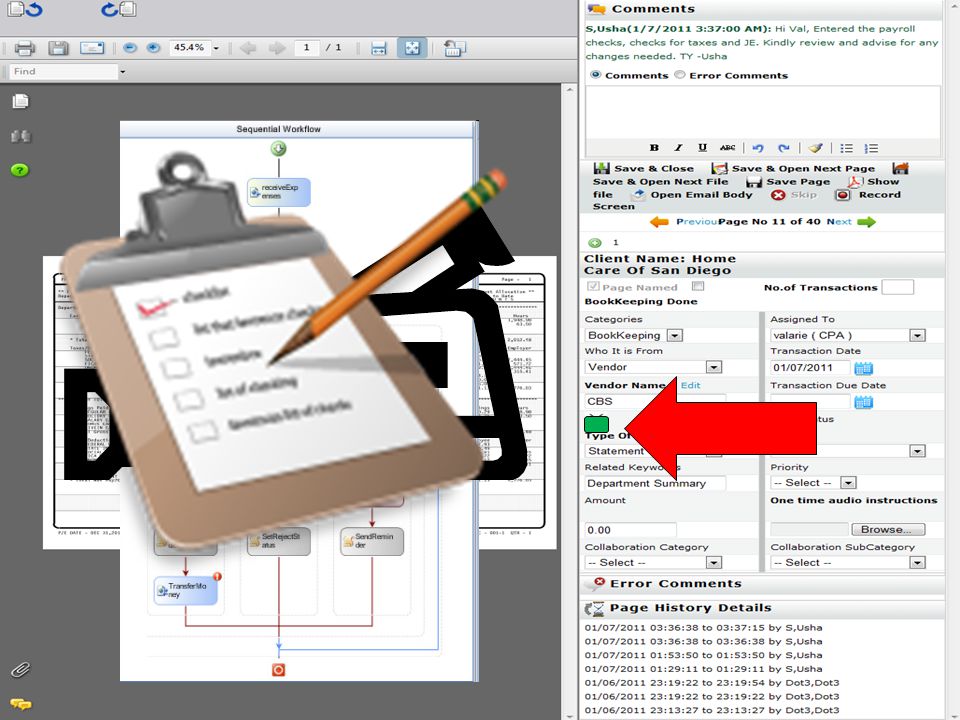The image size is (960, 720).
Task: Open the comments bubble panel icon
Action: 20,704
